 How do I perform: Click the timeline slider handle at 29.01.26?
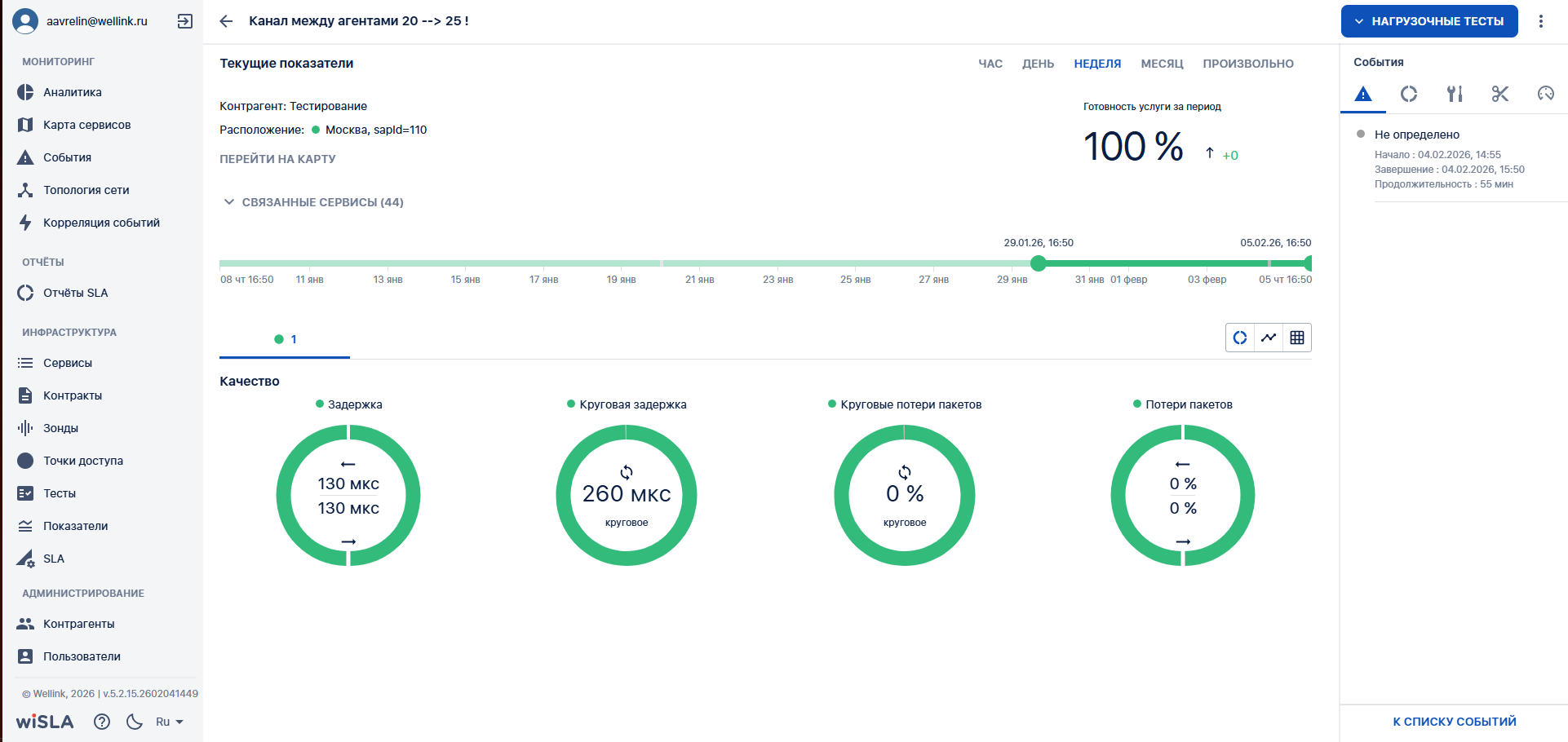[x=1038, y=263]
